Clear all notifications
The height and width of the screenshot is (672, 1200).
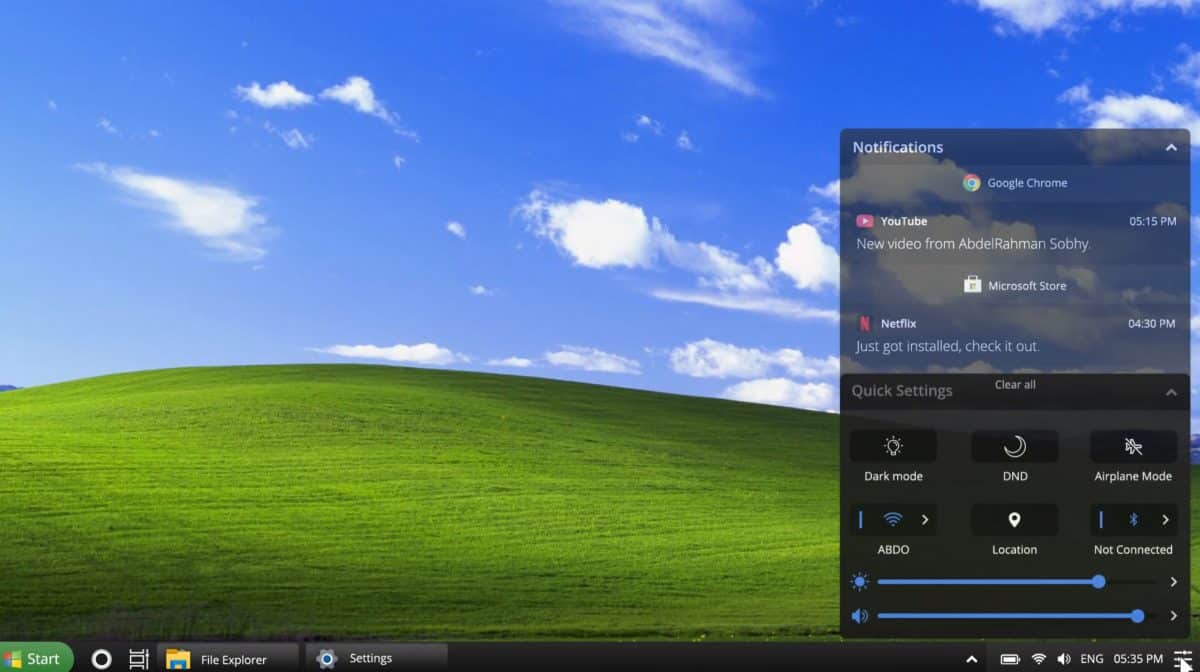1014,382
